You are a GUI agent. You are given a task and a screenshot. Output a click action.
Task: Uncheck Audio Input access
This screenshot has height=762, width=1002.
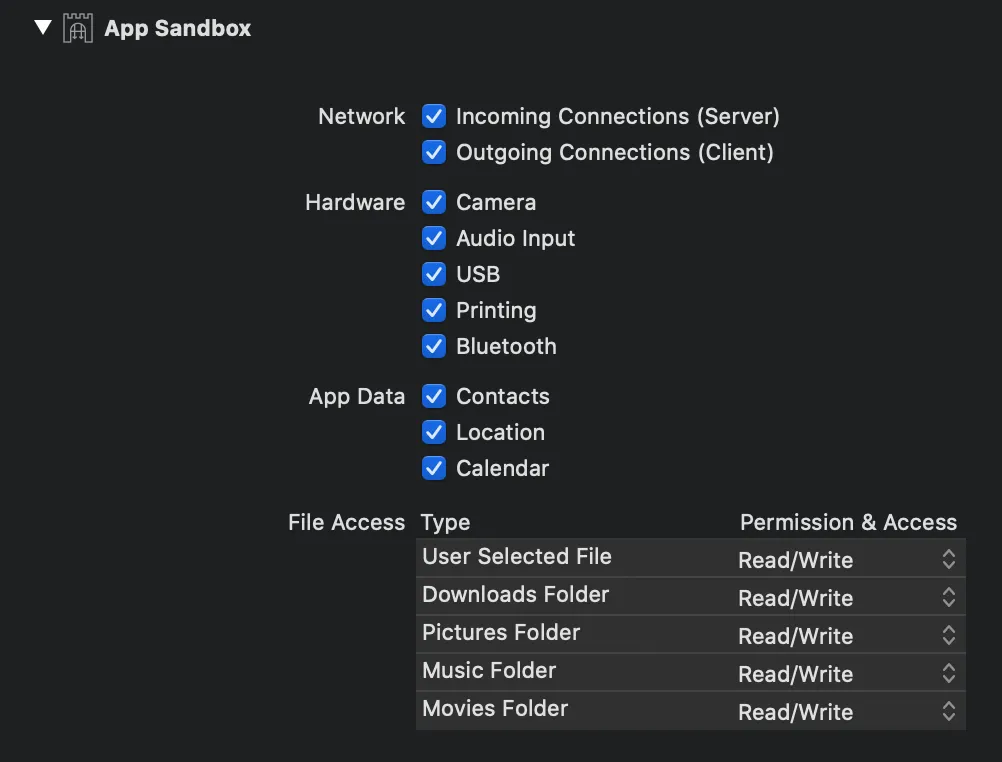434,238
